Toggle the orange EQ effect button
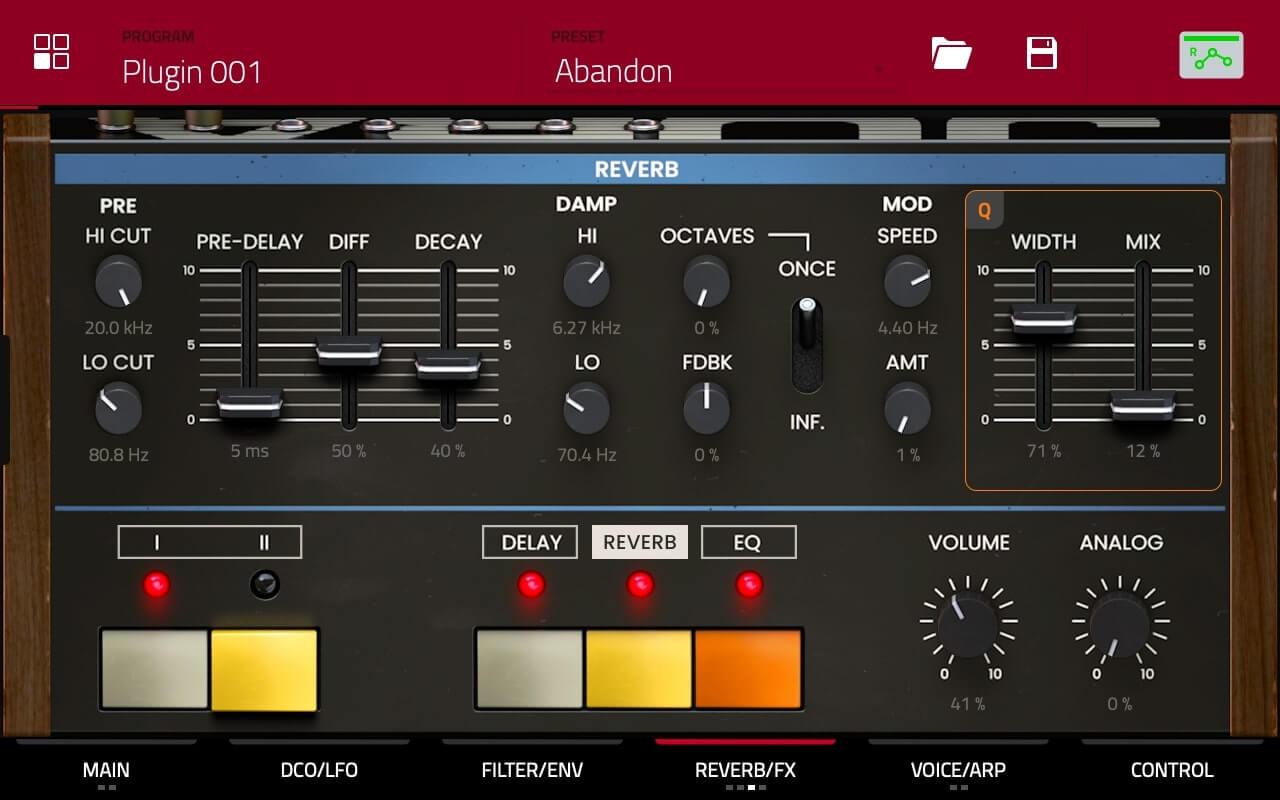This screenshot has height=800, width=1280. (748, 669)
